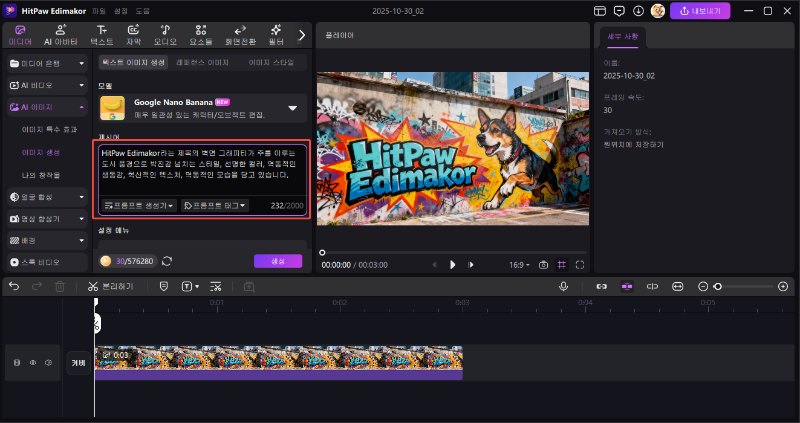The width and height of the screenshot is (800, 423).
Task: Collapse the AI 이미지 sidebar section
Action: pos(47,107)
